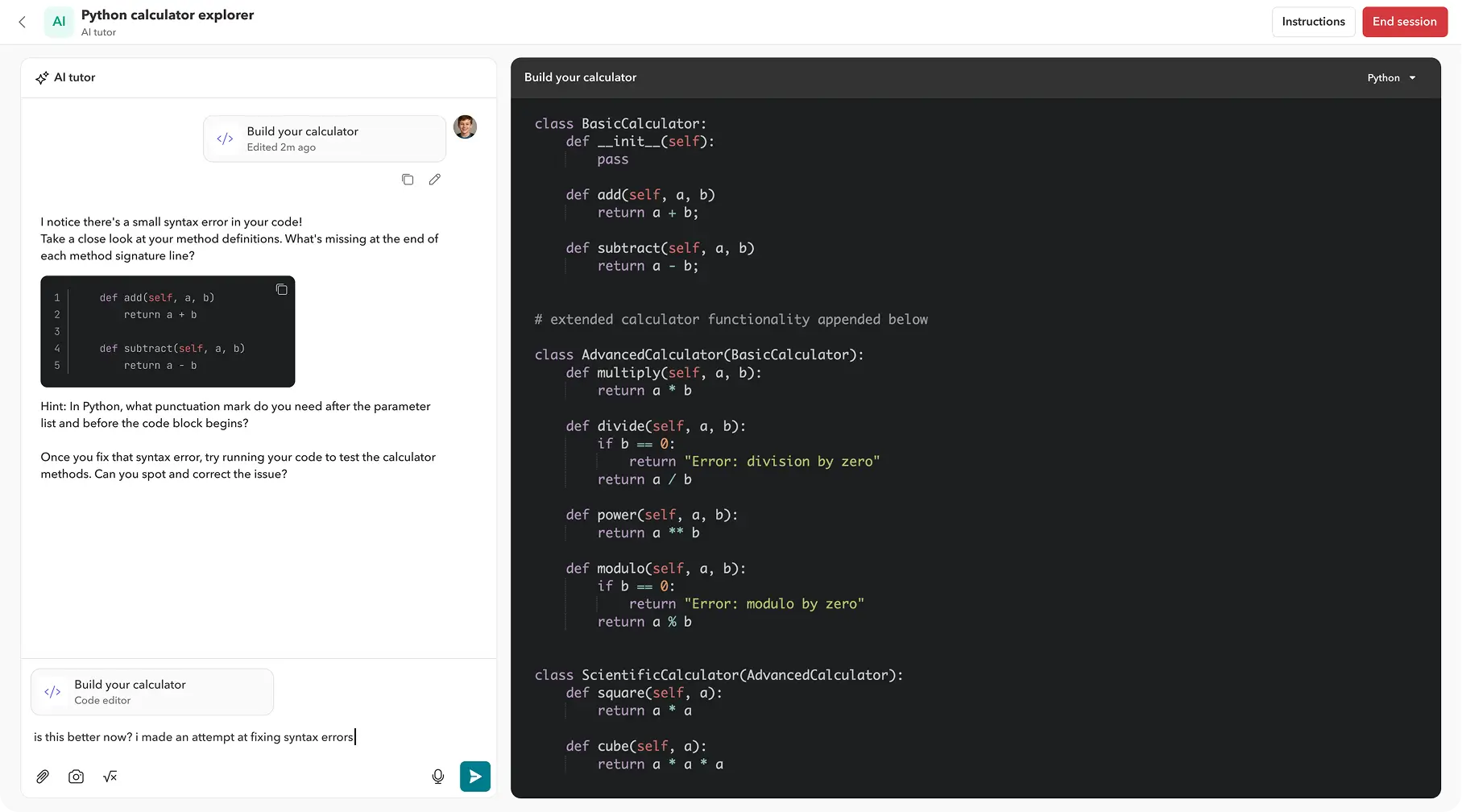Open the Python language dropdown
The image size is (1462, 812).
pyautogui.click(x=1391, y=77)
